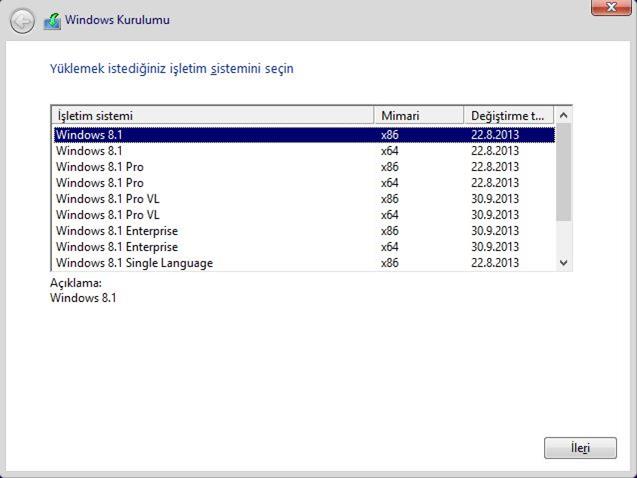
Task: Sort by Mimari column header
Action: coord(418,116)
